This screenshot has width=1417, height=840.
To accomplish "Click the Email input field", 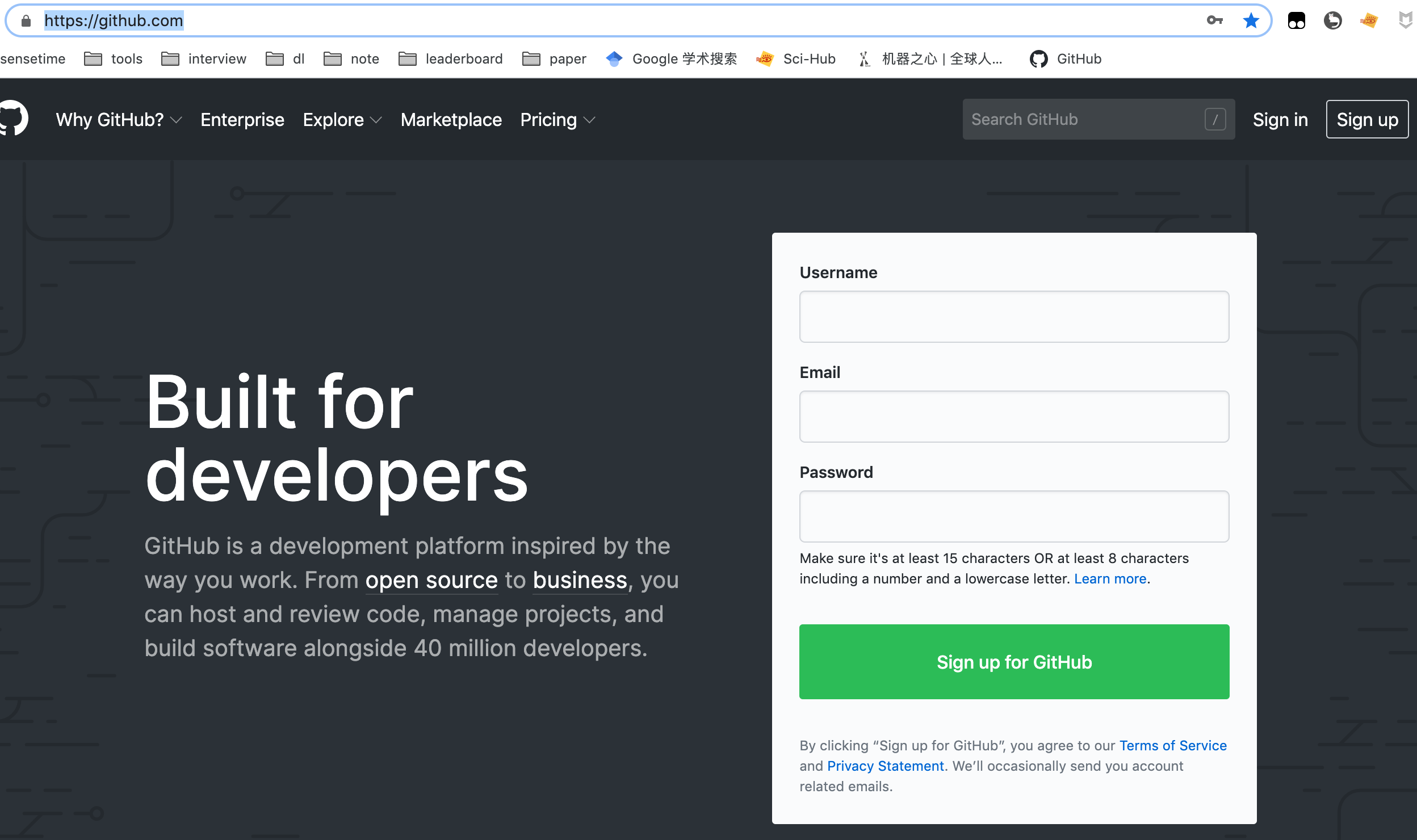I will [x=1014, y=416].
